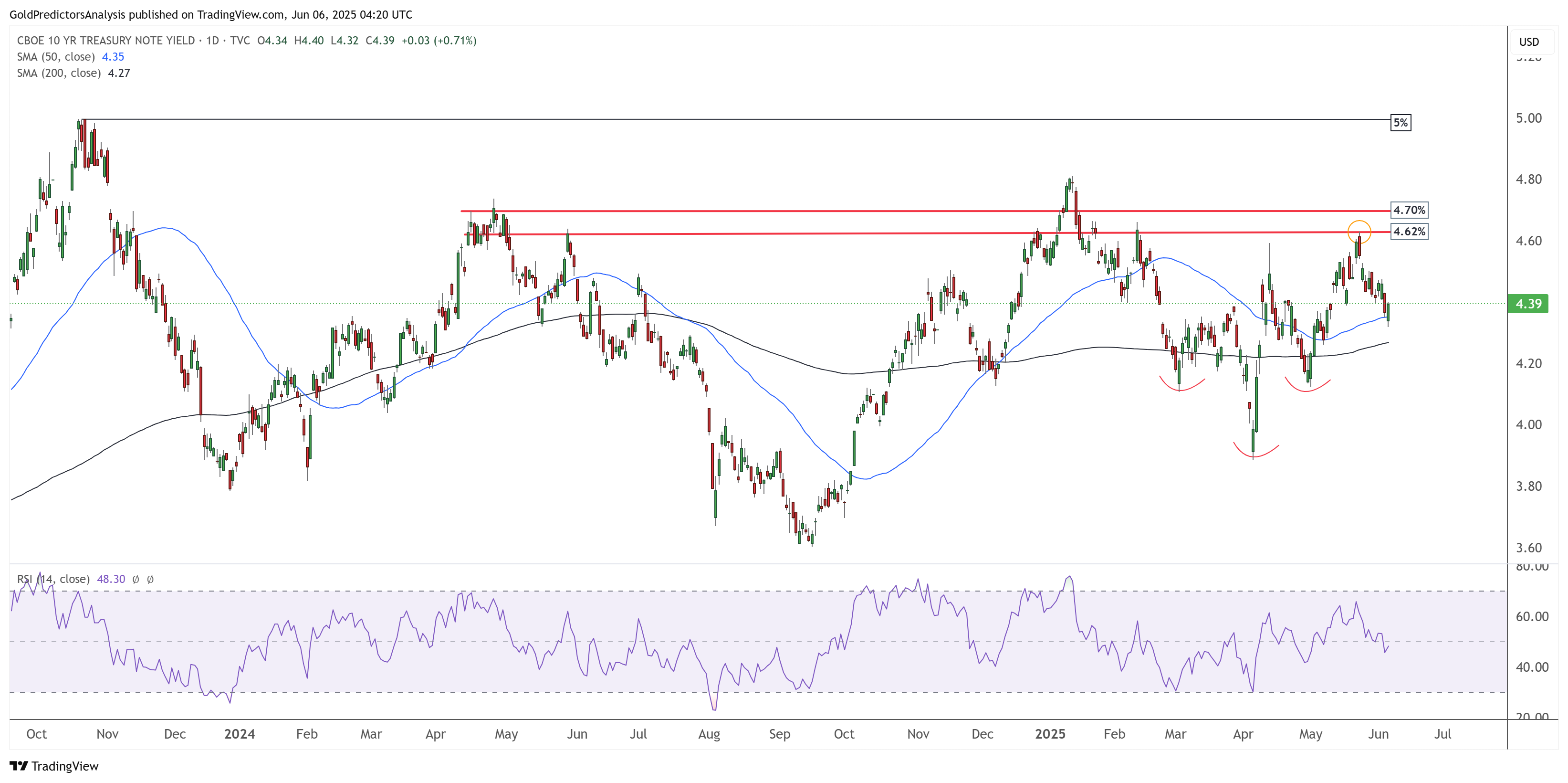
Task: Select the 4.70% resistance label
Action: (1409, 210)
